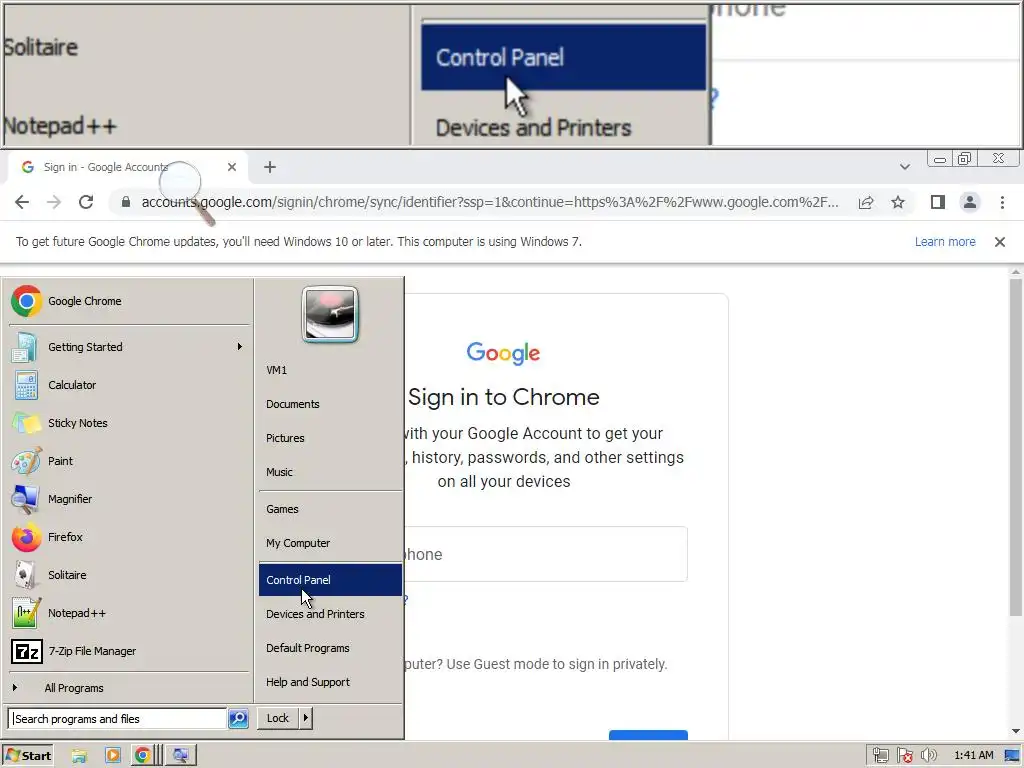Click the Chrome taskbar button
Screen dimensions: 1024x768
coord(145,756)
